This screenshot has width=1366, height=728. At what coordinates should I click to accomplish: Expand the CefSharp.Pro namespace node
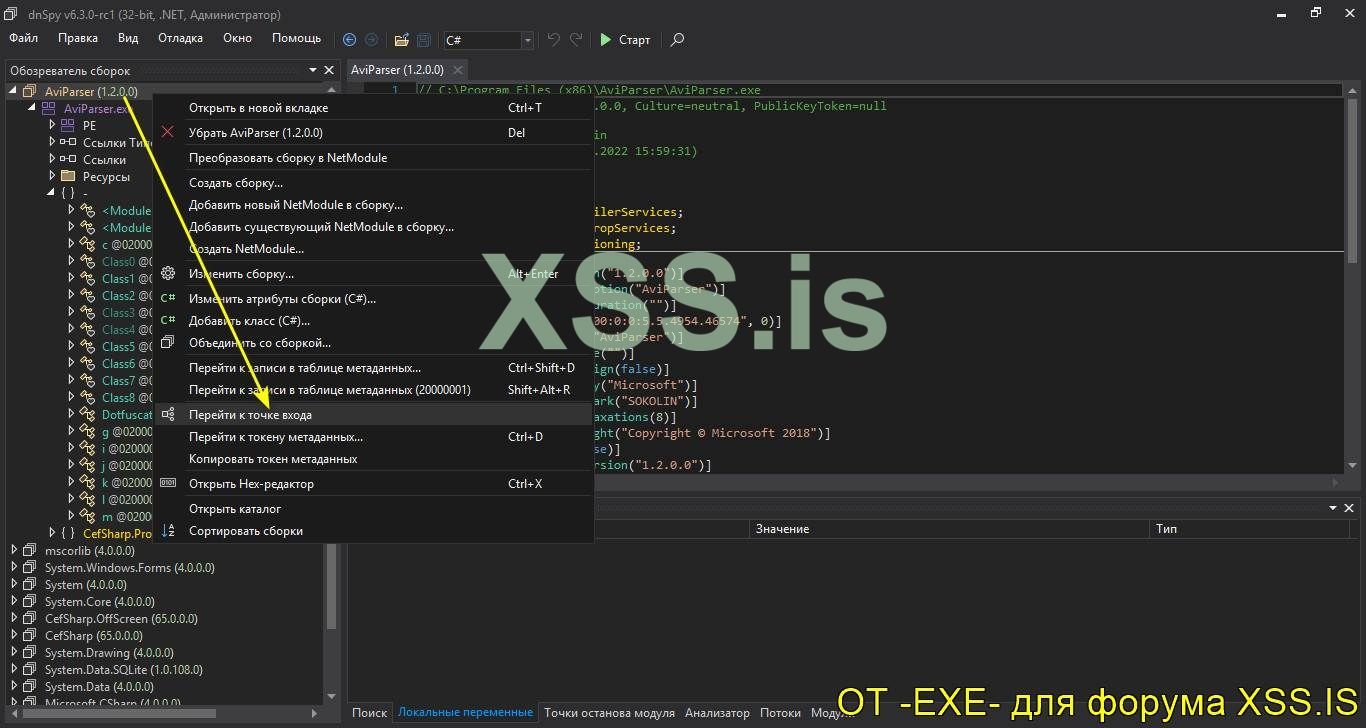[52, 534]
